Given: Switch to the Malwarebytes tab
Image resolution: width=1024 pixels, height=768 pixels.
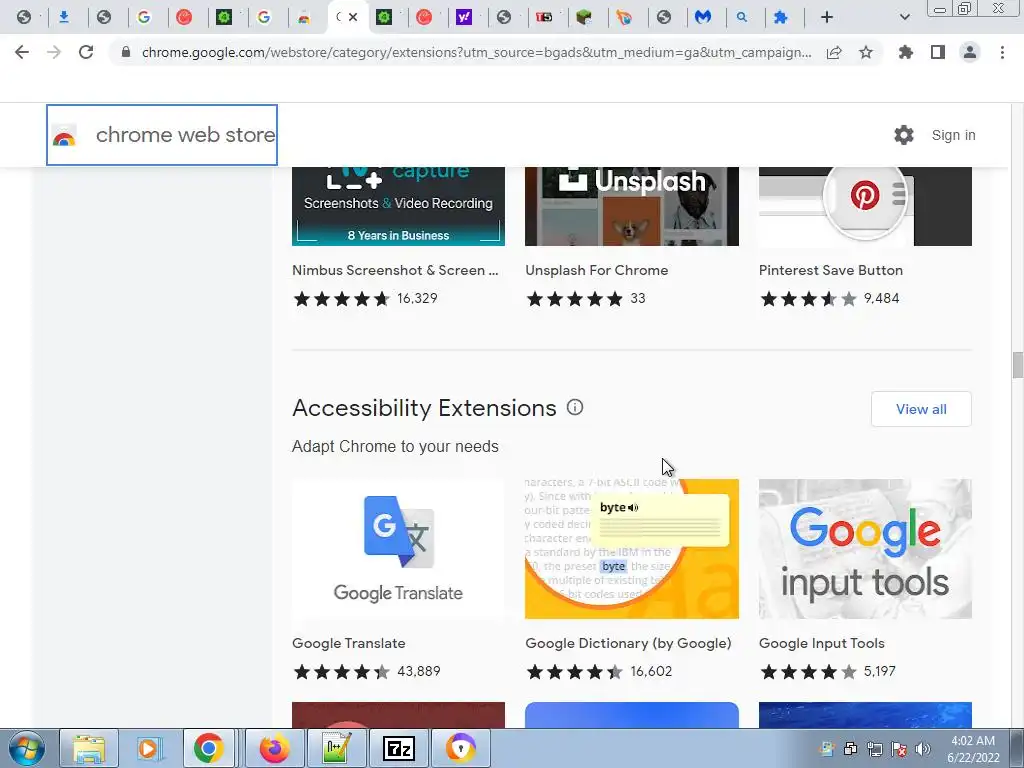Looking at the screenshot, I should (703, 18).
